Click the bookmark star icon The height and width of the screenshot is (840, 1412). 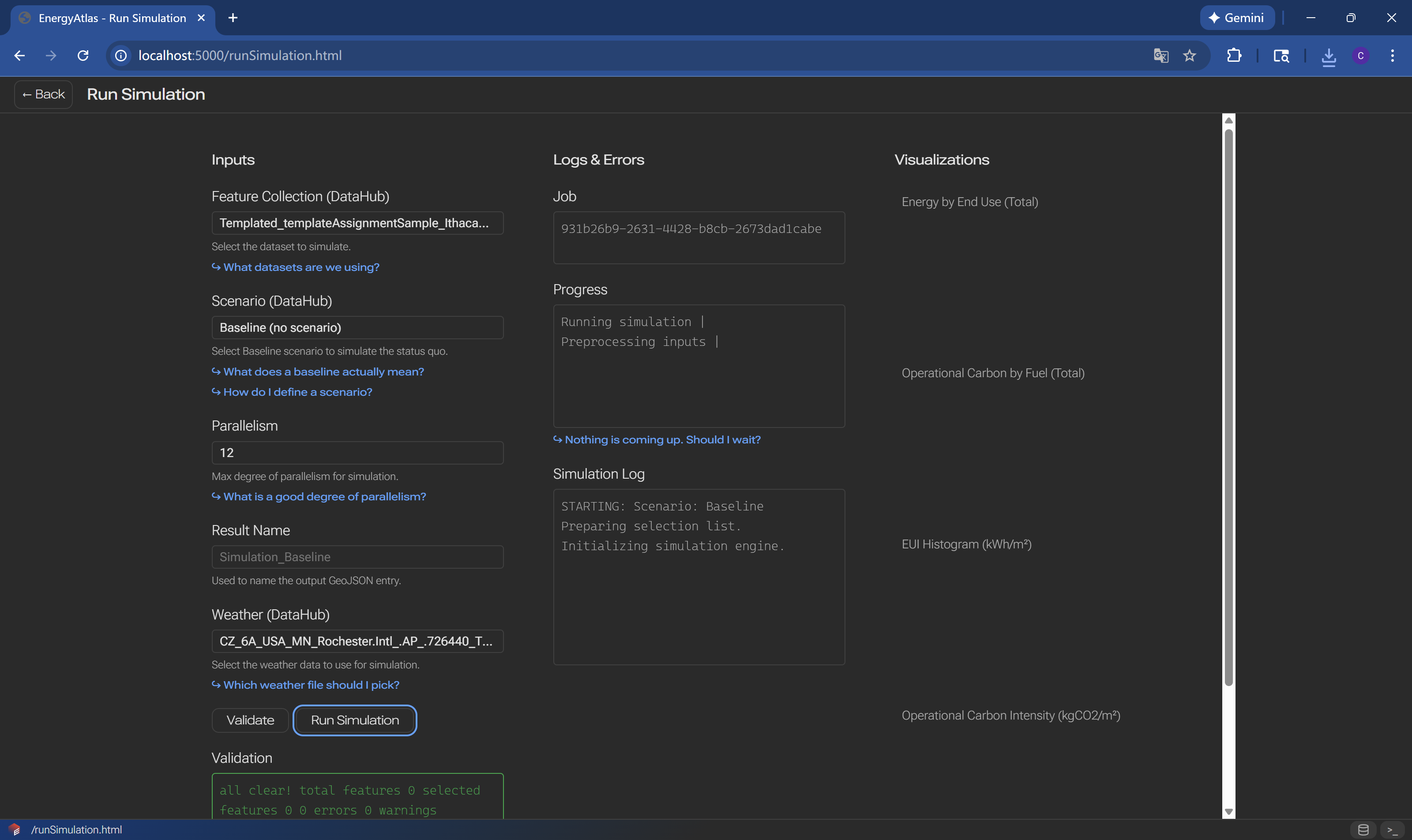(1189, 56)
